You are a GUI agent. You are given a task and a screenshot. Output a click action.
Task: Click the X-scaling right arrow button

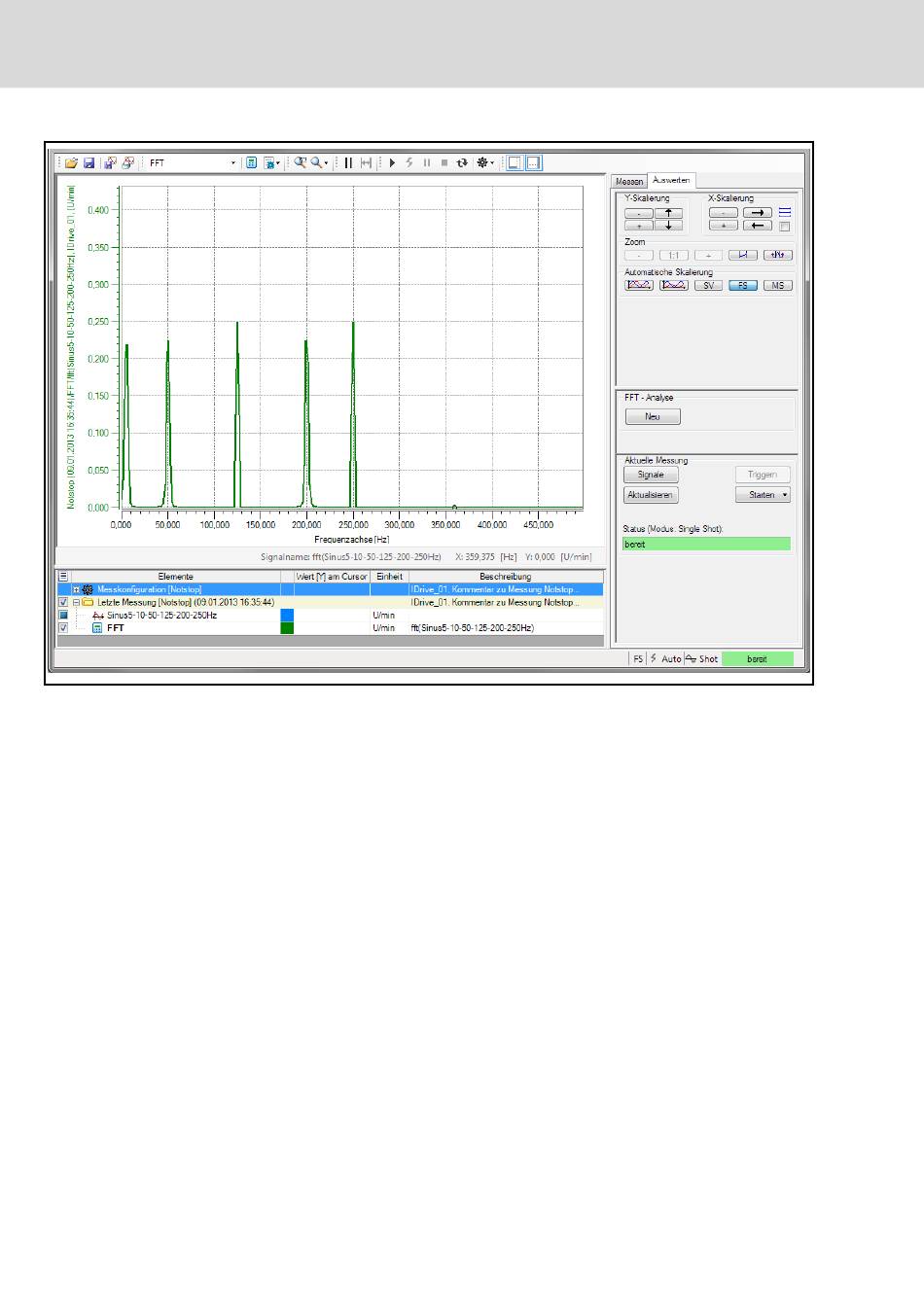coord(758,213)
